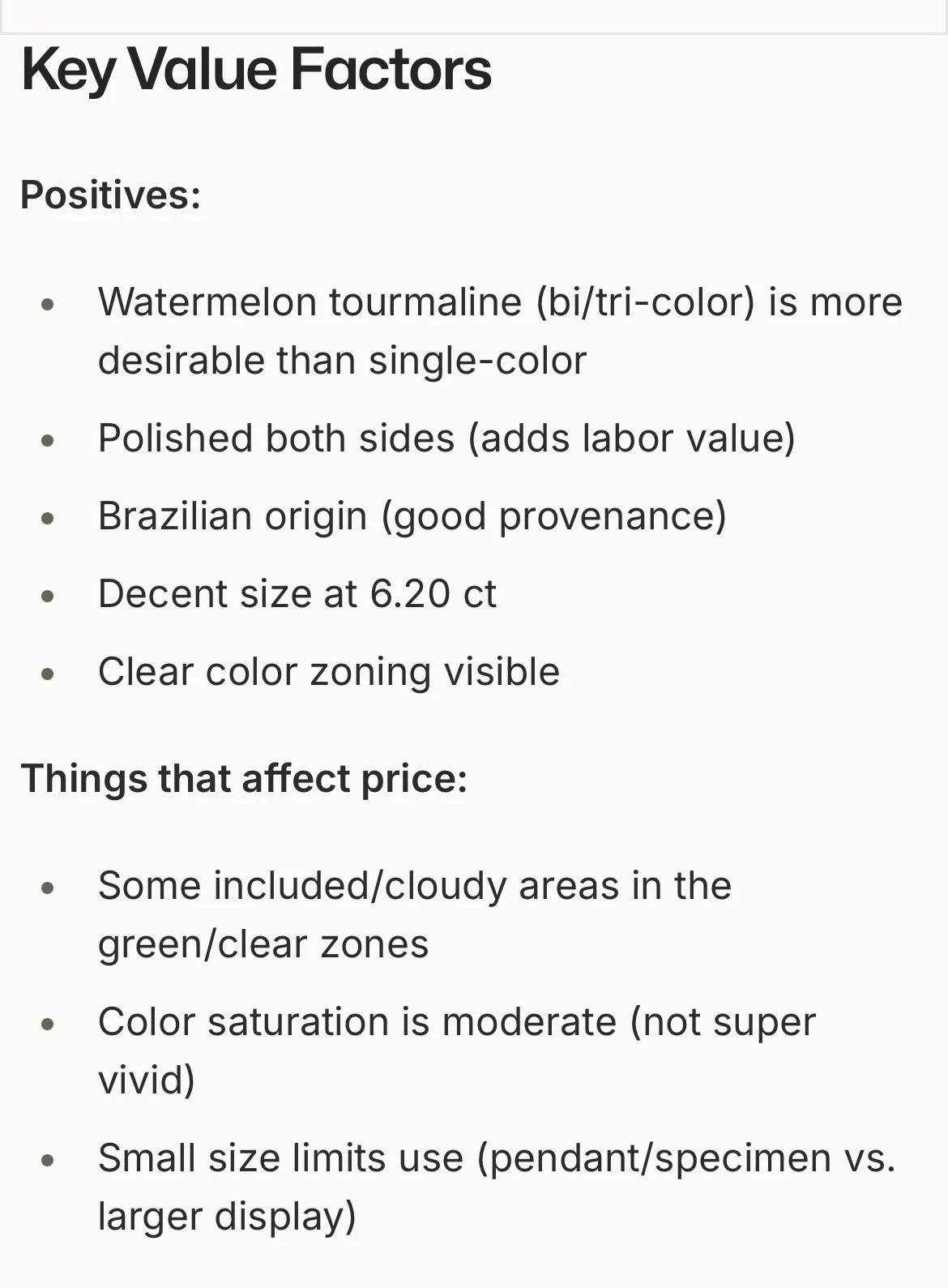The width and height of the screenshot is (948, 1288).
Task: Select the Color saturation is moderate bullet
Action: tap(457, 1051)
